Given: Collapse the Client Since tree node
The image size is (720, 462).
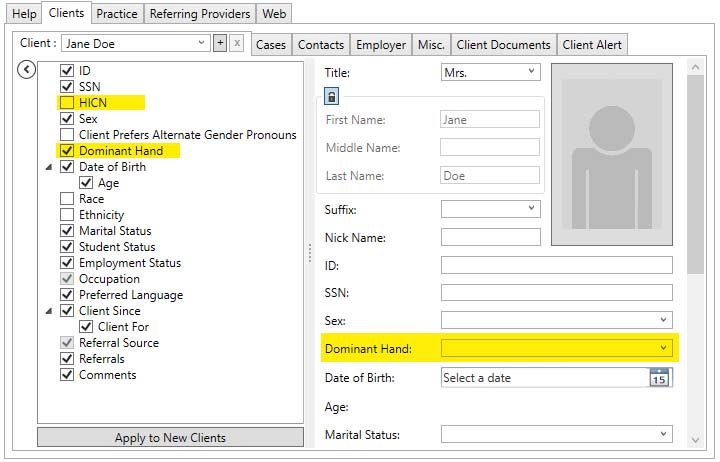Looking at the screenshot, I should 49,312.
